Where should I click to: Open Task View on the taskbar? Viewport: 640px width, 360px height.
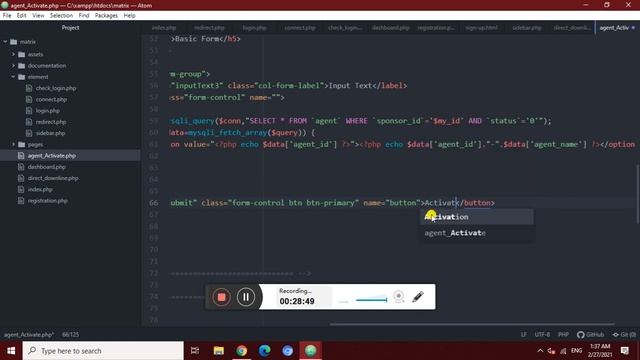pos(195,351)
